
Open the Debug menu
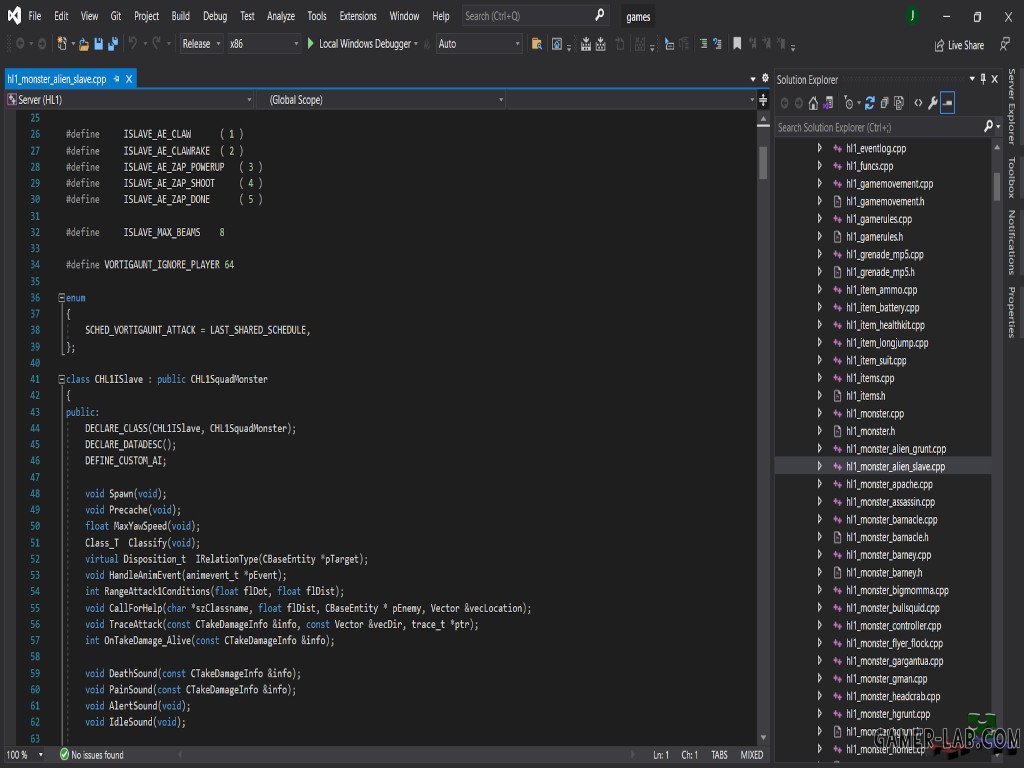[x=215, y=16]
